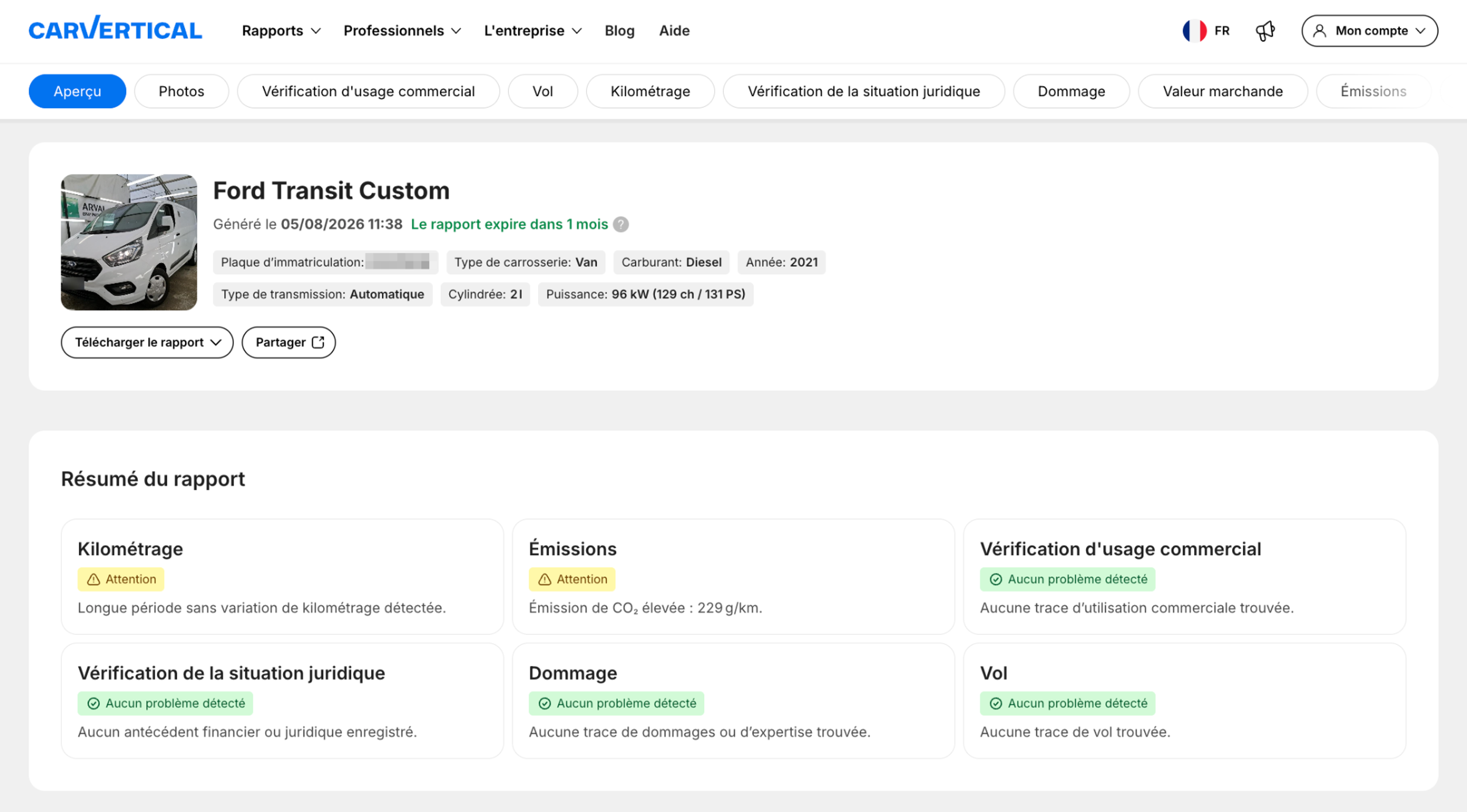
Task: Click the Attention badge in Émissions card
Action: tap(572, 580)
